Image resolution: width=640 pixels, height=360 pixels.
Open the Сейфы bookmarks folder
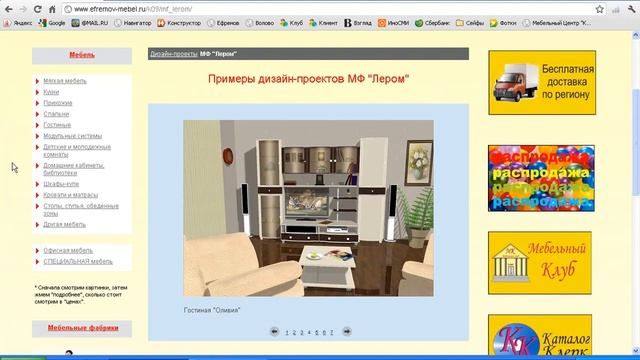pos(470,23)
